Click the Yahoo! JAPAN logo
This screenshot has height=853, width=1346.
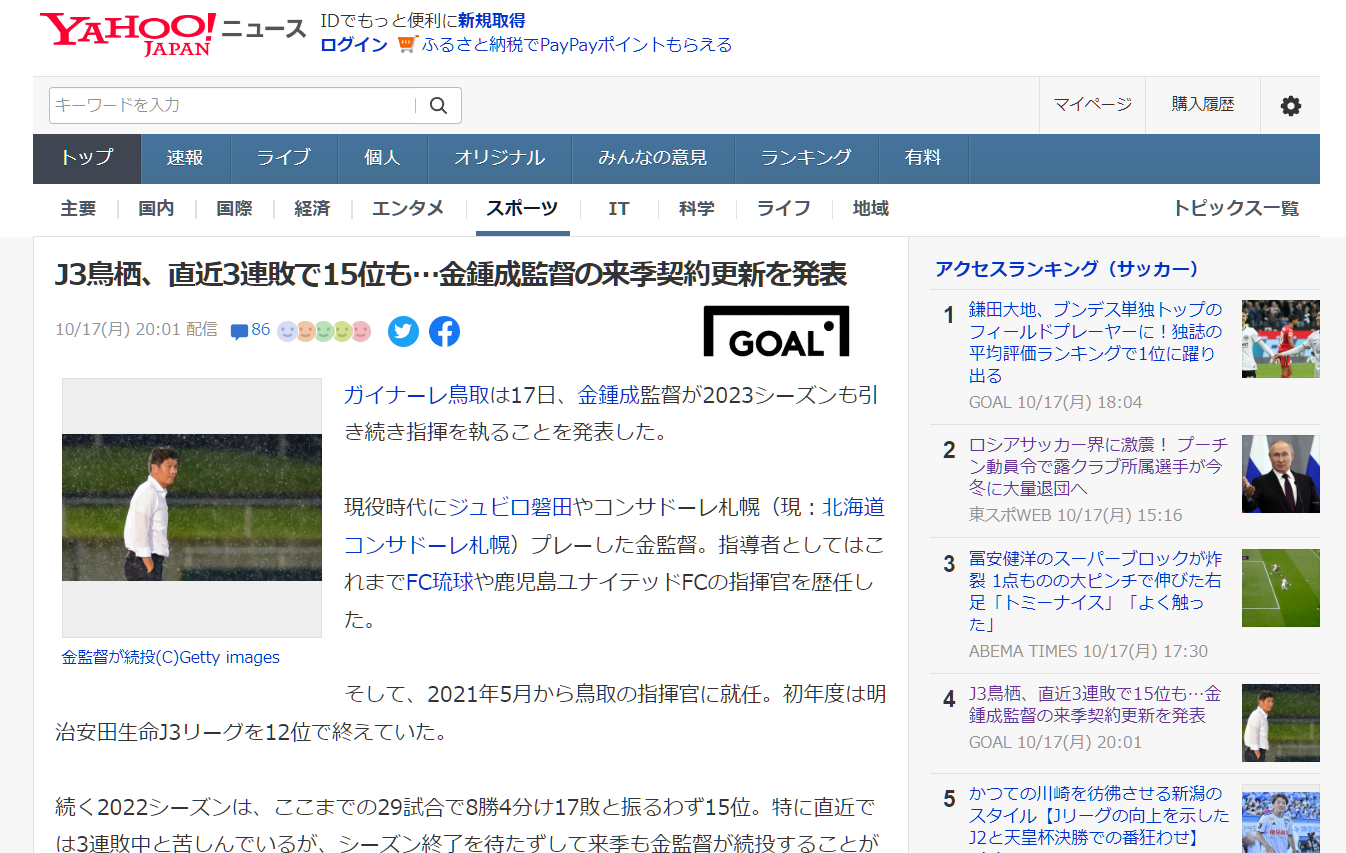coord(128,34)
